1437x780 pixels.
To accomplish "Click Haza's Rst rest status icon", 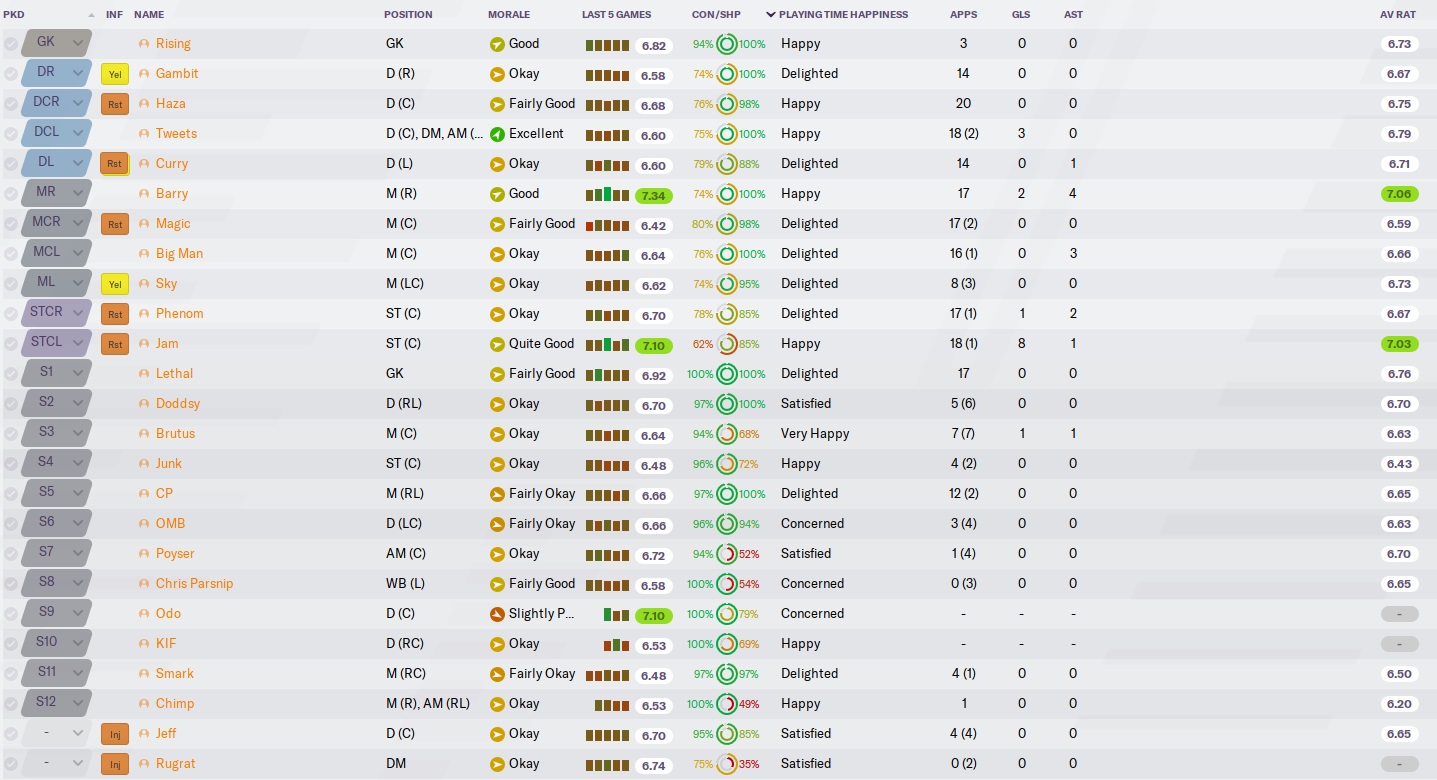I will tap(115, 104).
